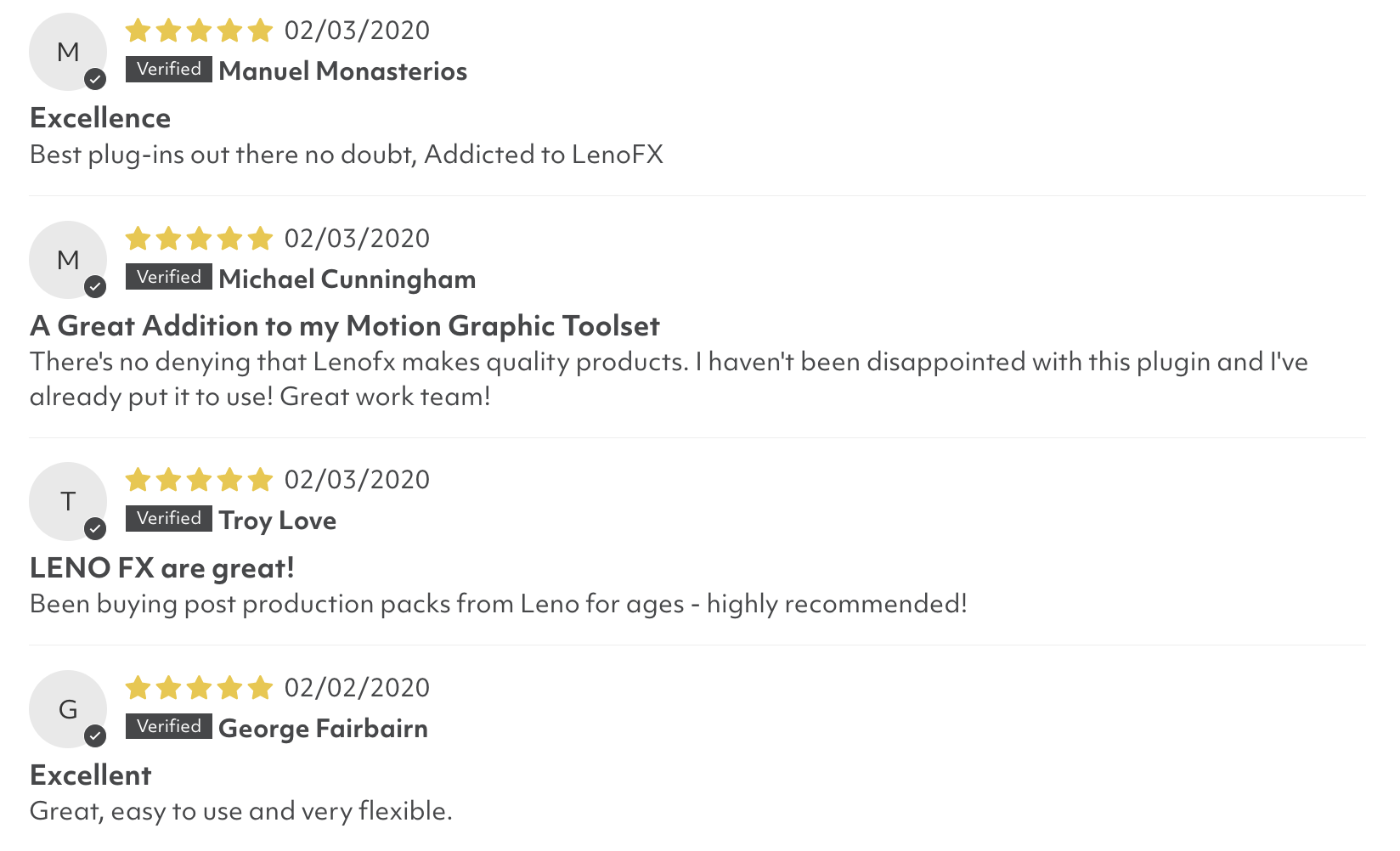Click Verified badge next to Troy Love
This screenshot has height=851, width=1400.
pos(169,518)
